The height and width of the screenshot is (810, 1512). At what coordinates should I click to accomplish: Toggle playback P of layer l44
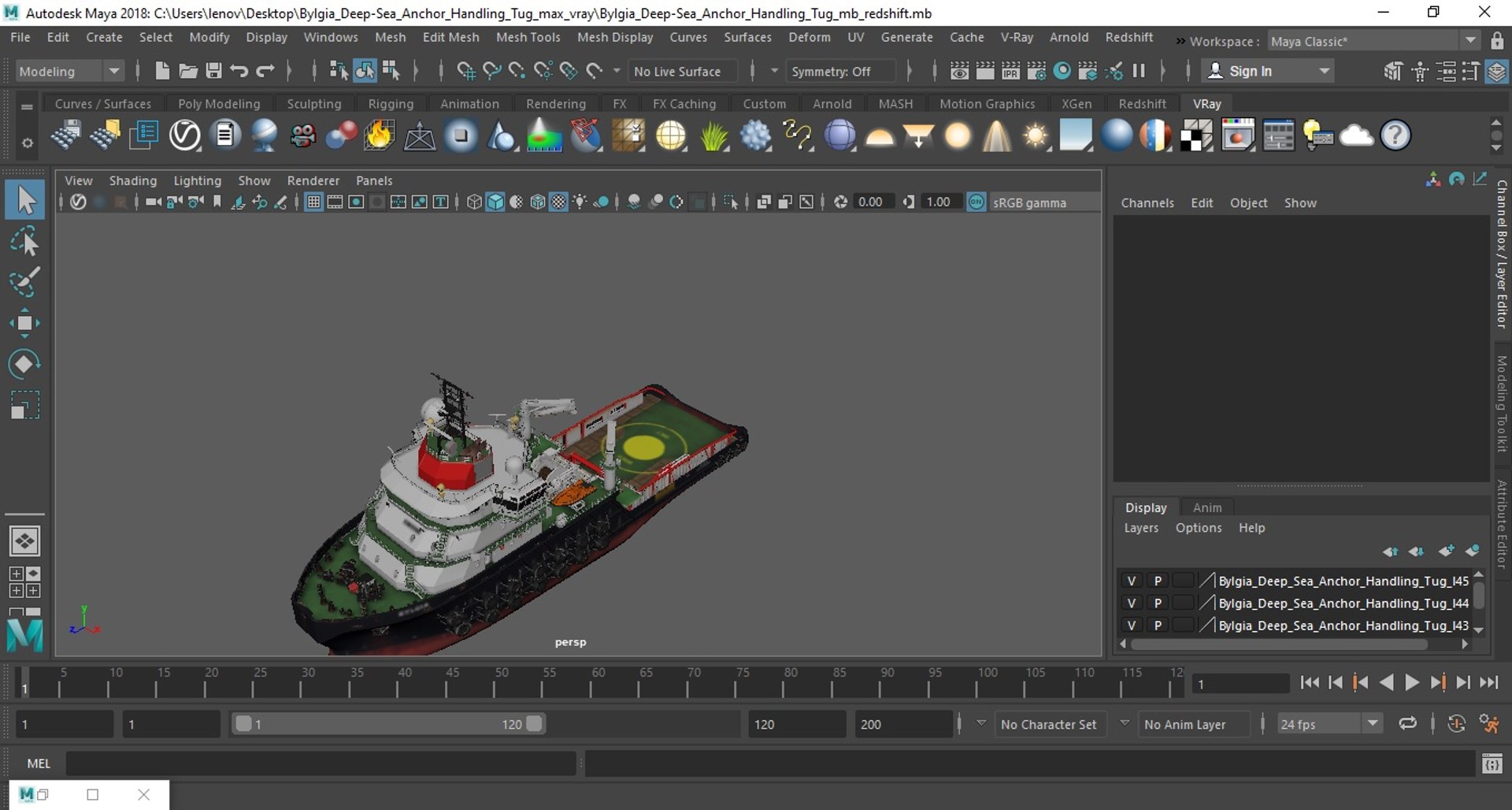[1158, 603]
